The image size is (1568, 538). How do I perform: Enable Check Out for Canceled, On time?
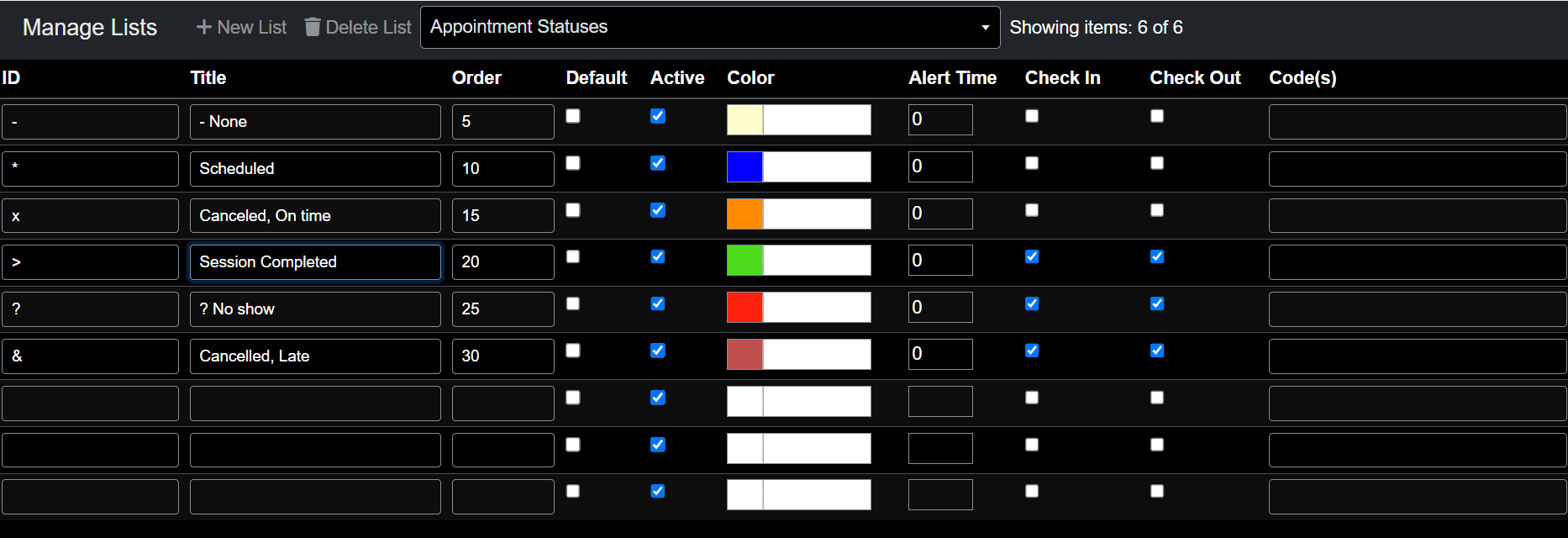[1157, 210]
